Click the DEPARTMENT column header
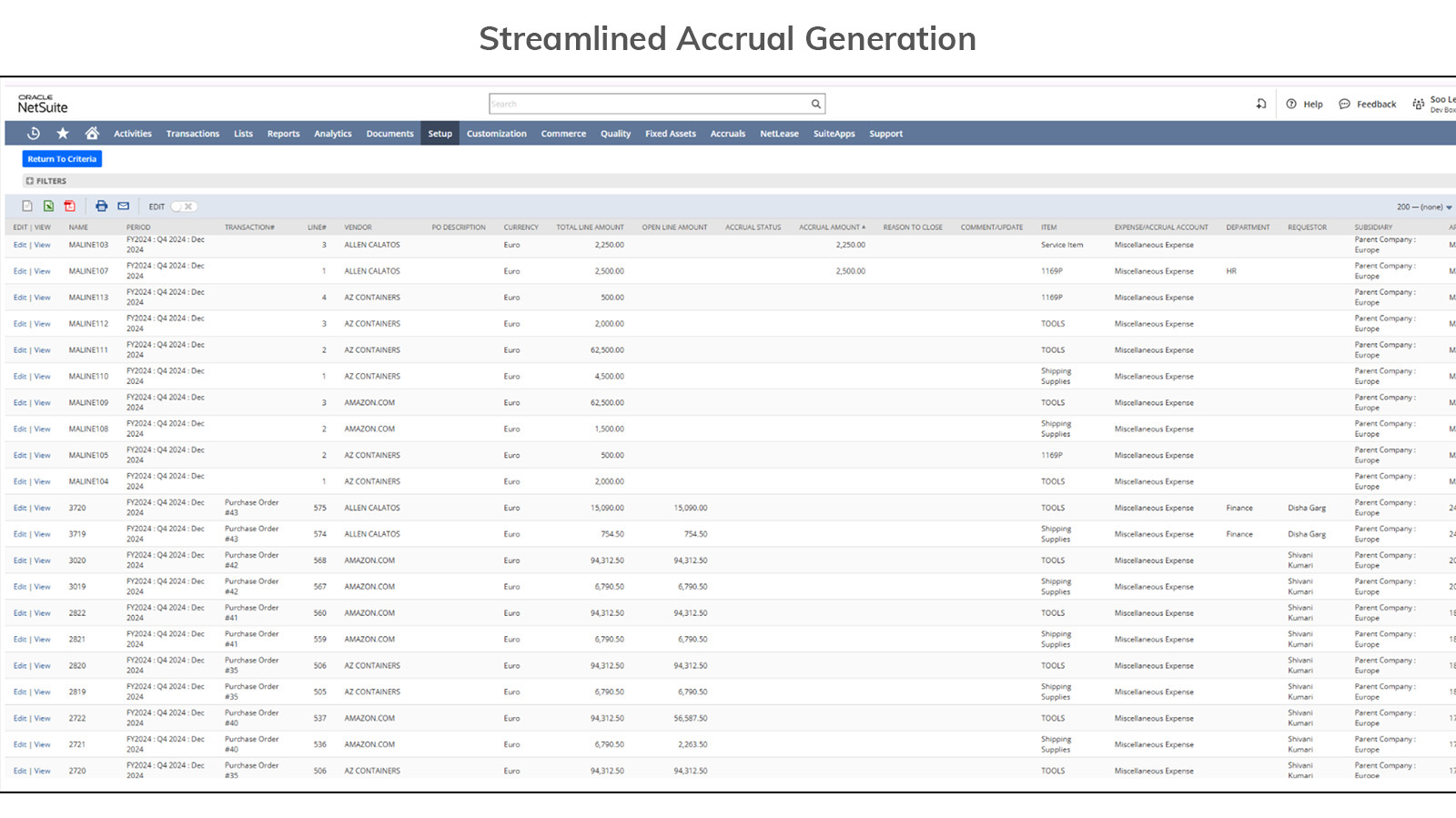This screenshot has height=818, width=1456. coord(1248,227)
